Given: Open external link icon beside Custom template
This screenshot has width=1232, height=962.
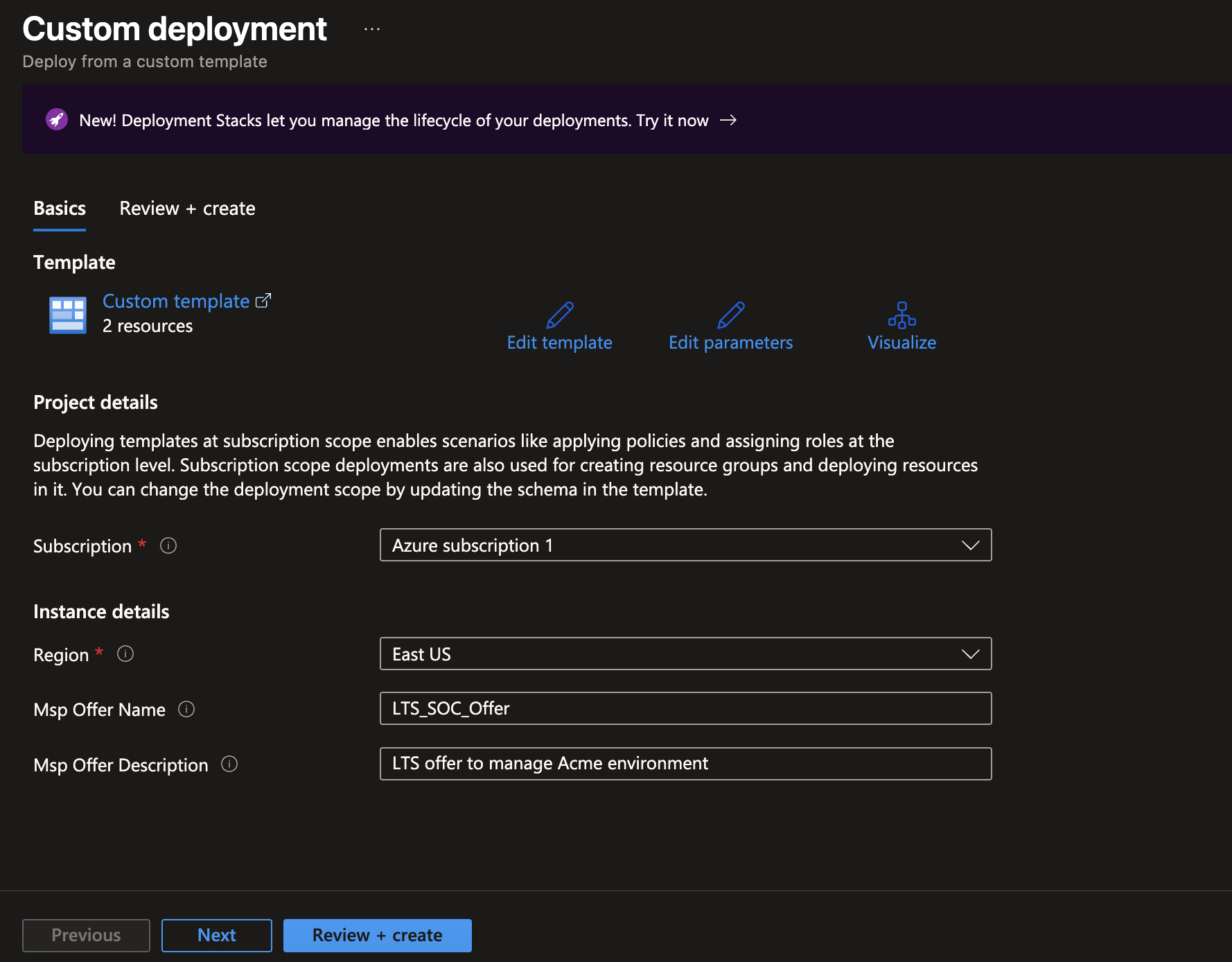Looking at the screenshot, I should click(x=263, y=301).
